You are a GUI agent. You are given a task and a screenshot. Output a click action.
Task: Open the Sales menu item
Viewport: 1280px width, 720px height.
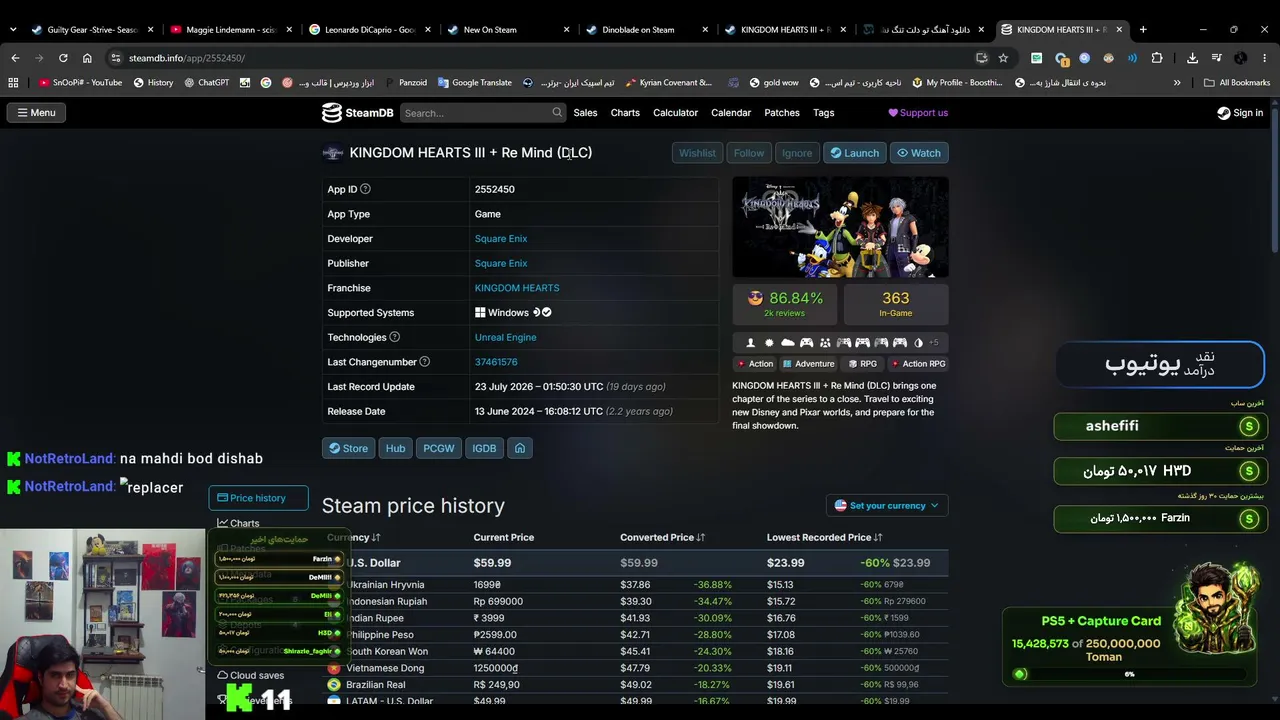[x=585, y=113]
